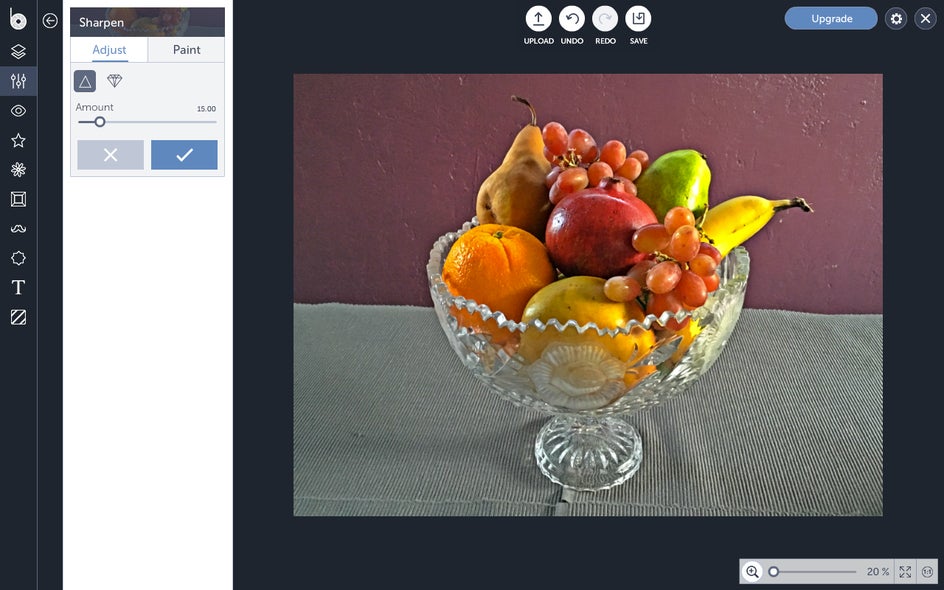The image size is (944, 590).
Task: Open the Textures striped square icon
Action: (18, 317)
